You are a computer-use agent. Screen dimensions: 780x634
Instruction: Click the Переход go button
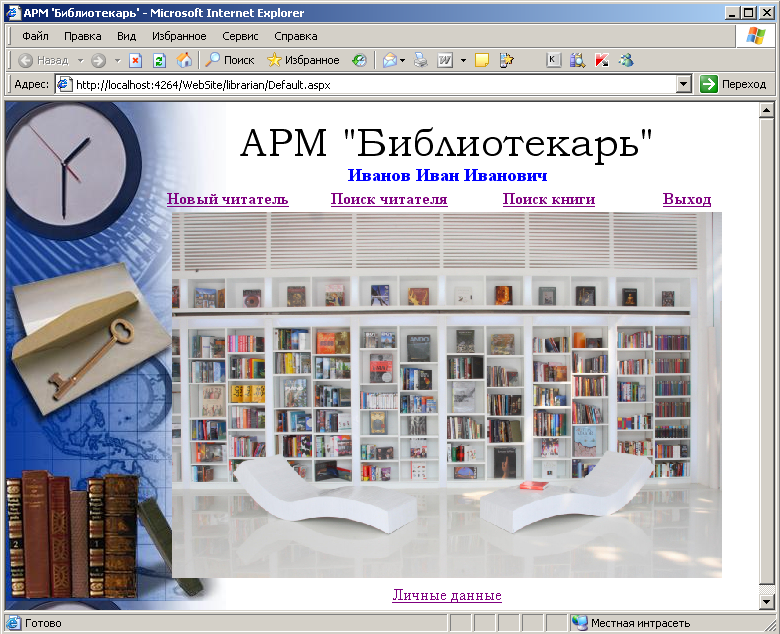point(733,84)
